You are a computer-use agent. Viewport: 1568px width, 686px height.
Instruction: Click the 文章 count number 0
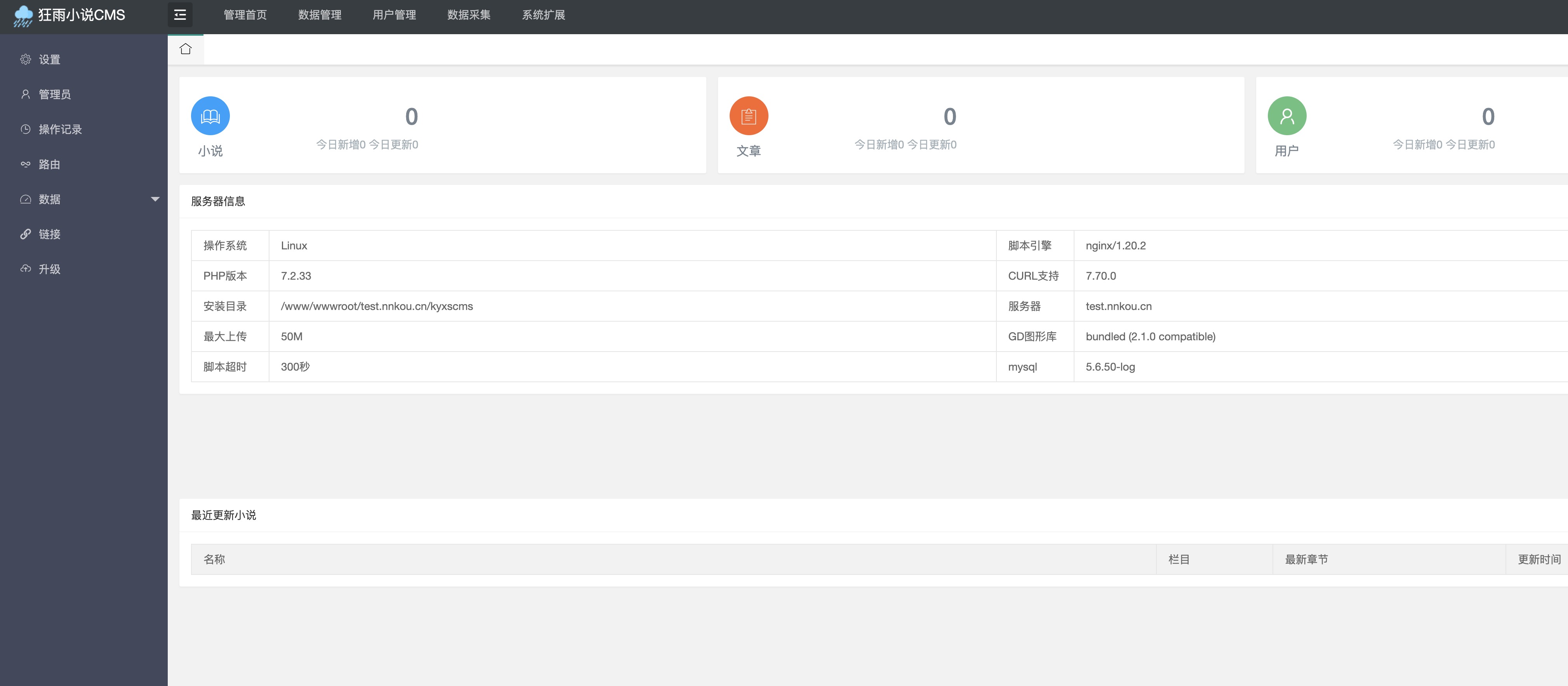pyautogui.click(x=949, y=116)
